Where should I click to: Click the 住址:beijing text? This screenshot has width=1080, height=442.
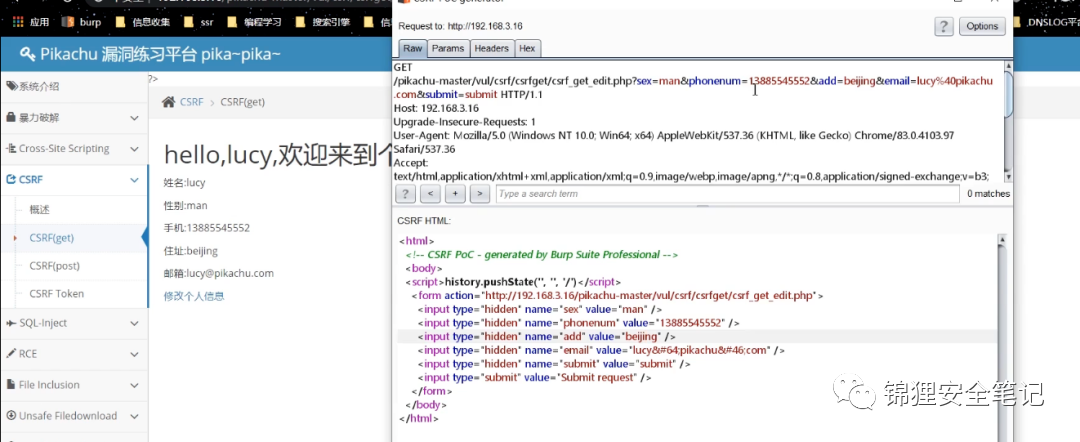click(x=190, y=251)
